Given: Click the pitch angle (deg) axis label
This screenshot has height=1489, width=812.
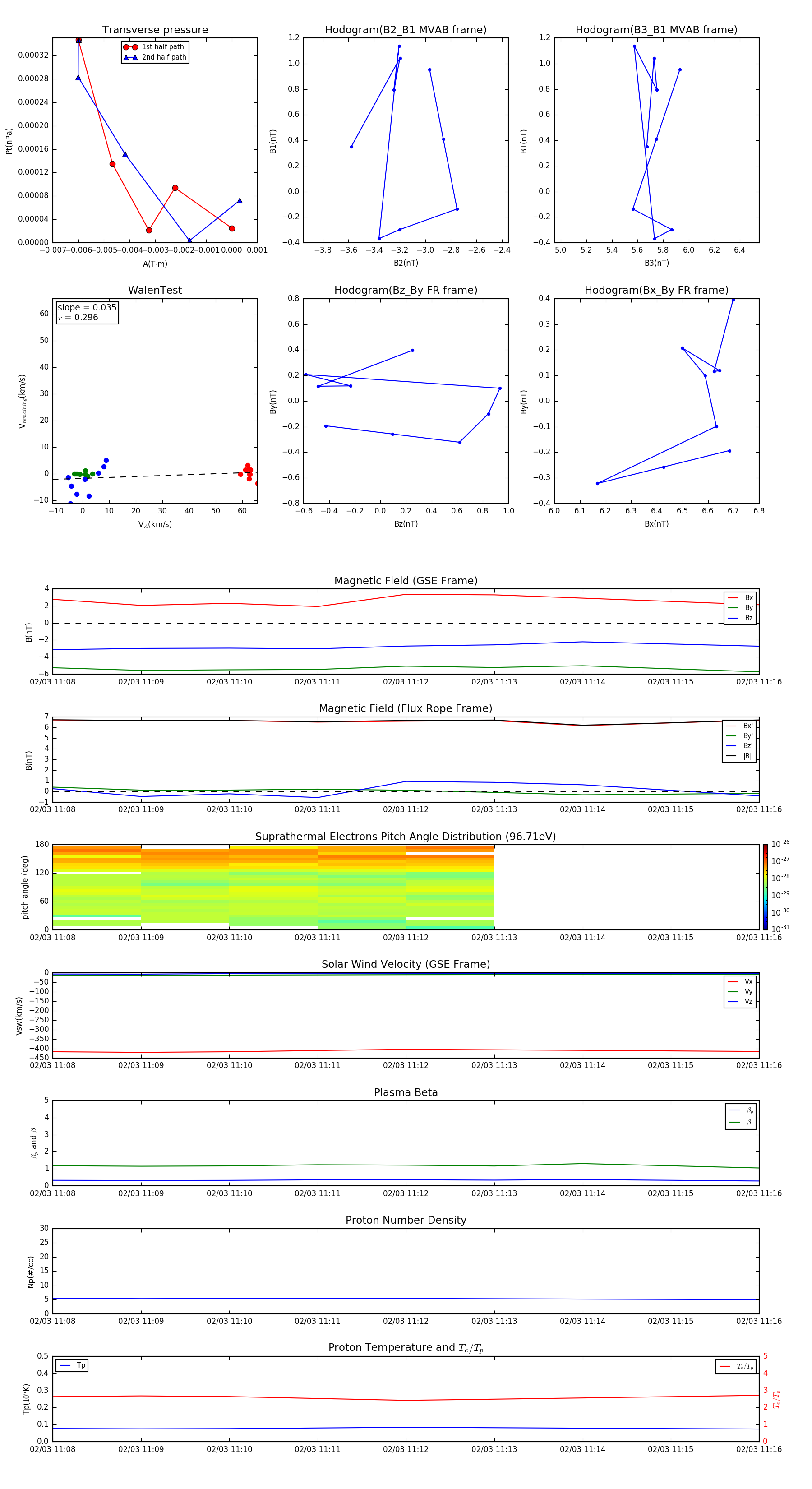Looking at the screenshot, I should pos(25,887).
